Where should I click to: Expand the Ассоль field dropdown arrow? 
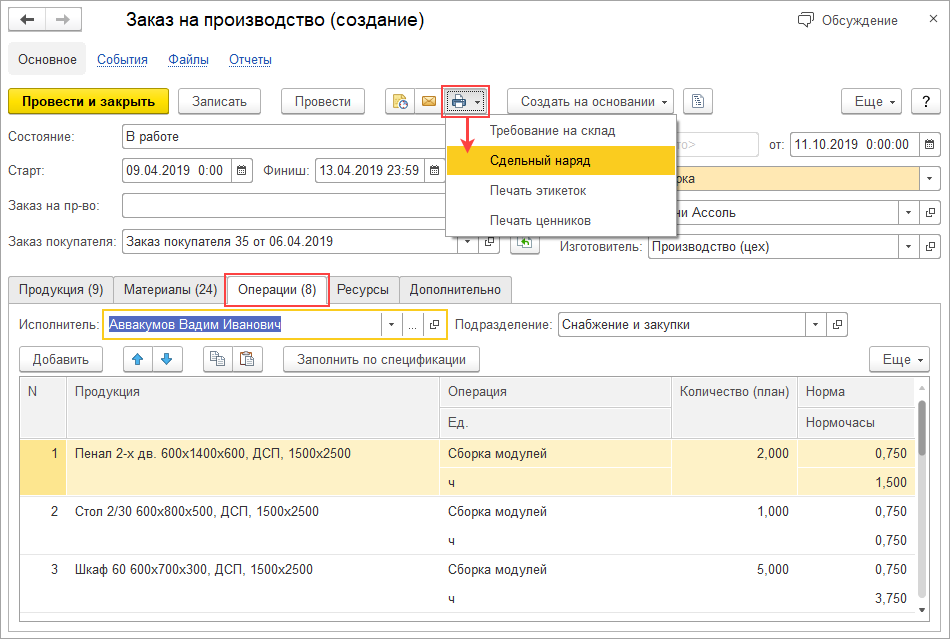pyautogui.click(x=908, y=213)
